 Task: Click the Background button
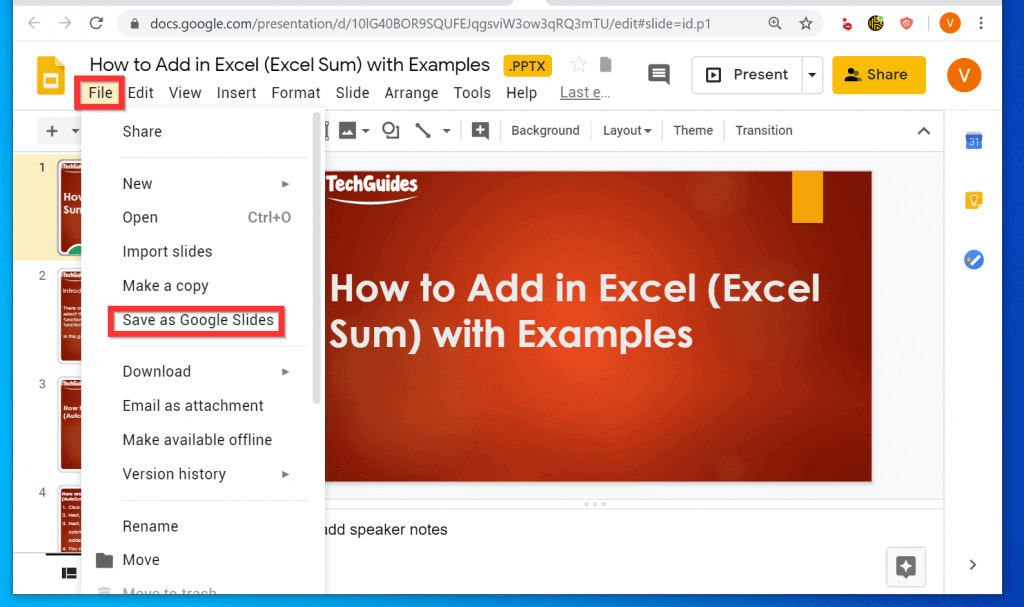pos(545,131)
